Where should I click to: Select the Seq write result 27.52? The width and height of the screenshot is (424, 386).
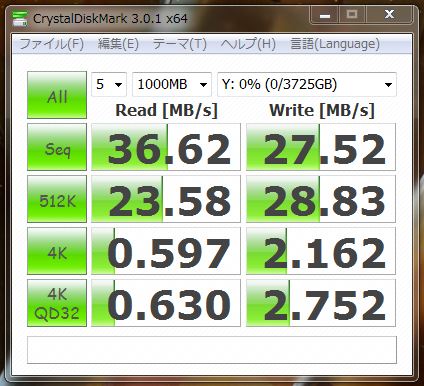pos(321,147)
